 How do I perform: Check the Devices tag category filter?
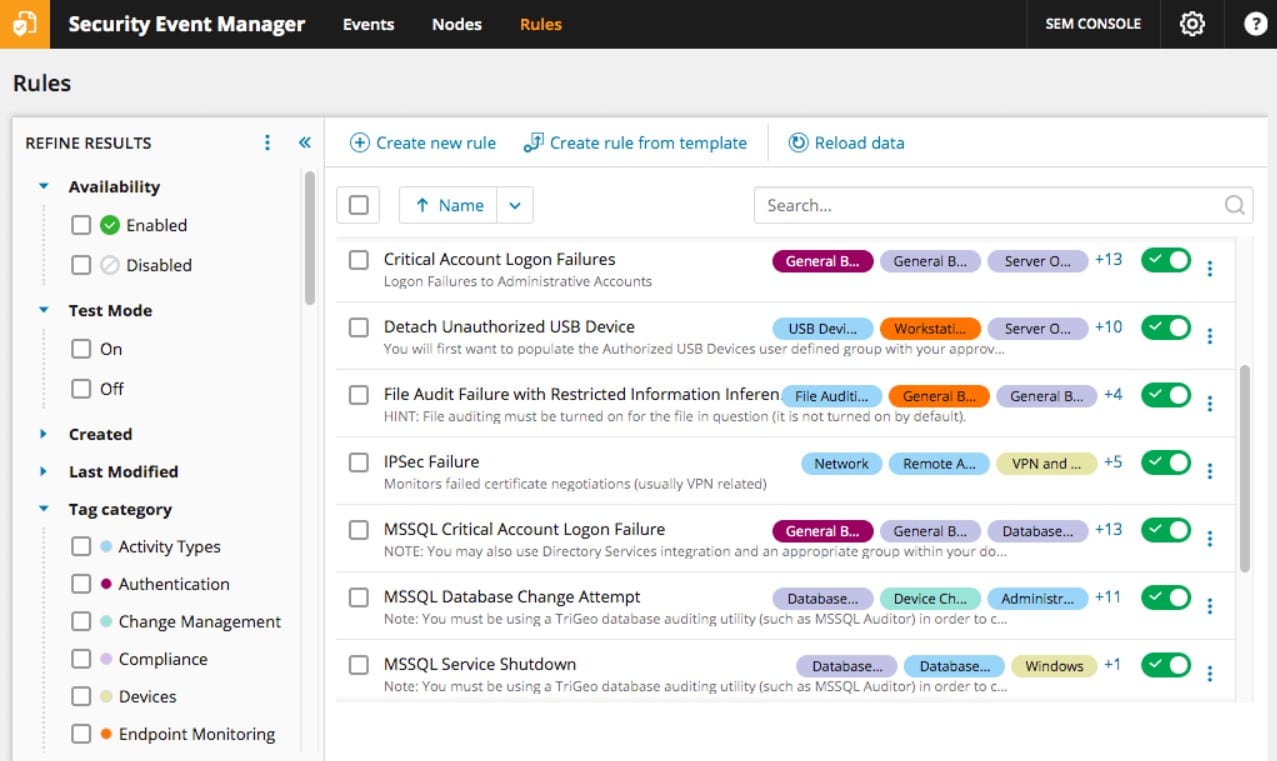point(81,697)
